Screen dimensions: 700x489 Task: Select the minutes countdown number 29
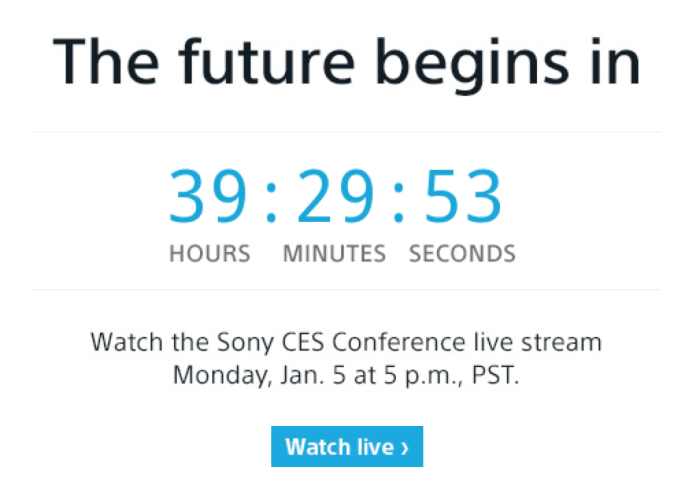pos(335,196)
